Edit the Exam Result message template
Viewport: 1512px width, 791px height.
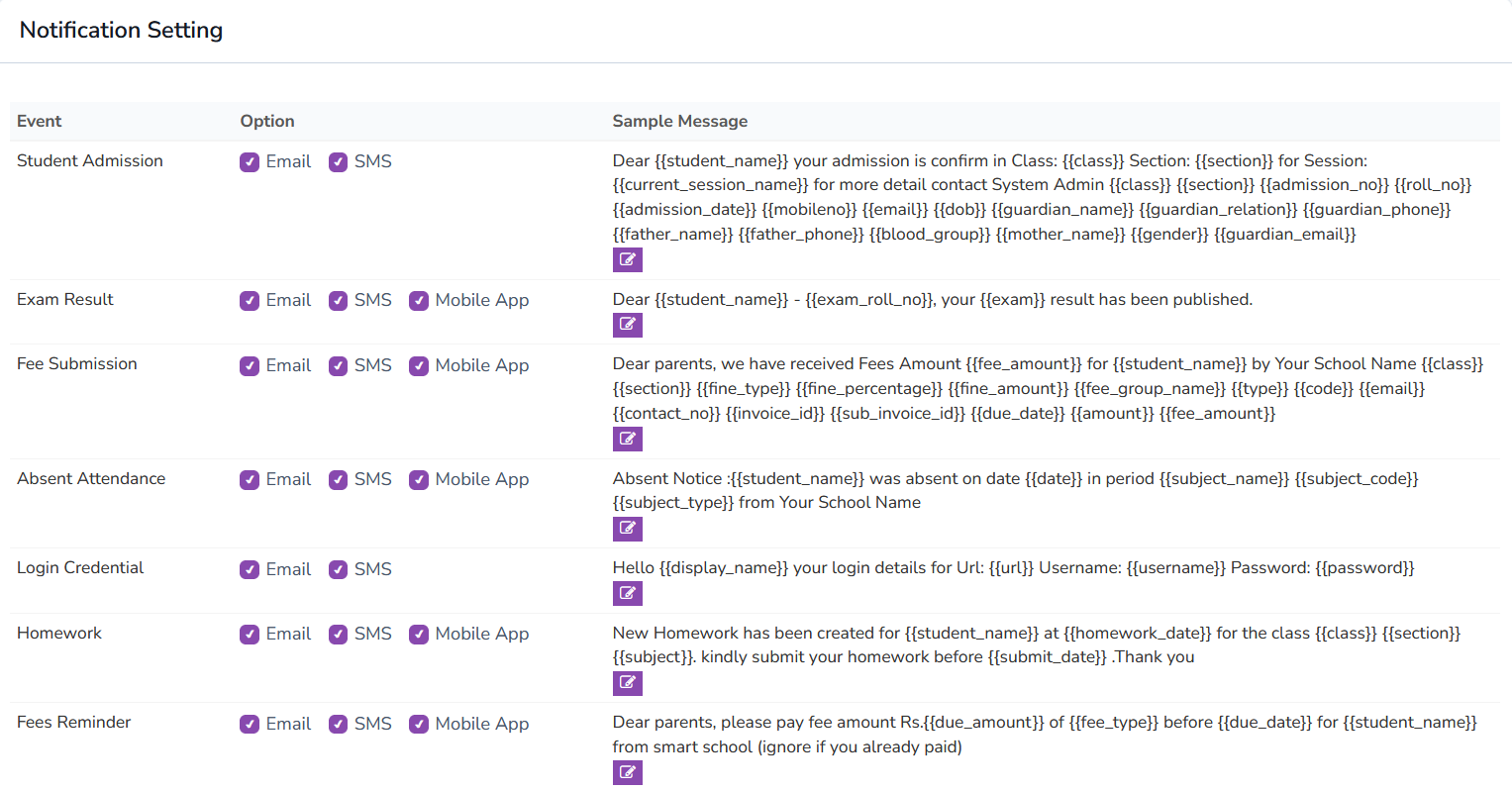click(x=627, y=325)
